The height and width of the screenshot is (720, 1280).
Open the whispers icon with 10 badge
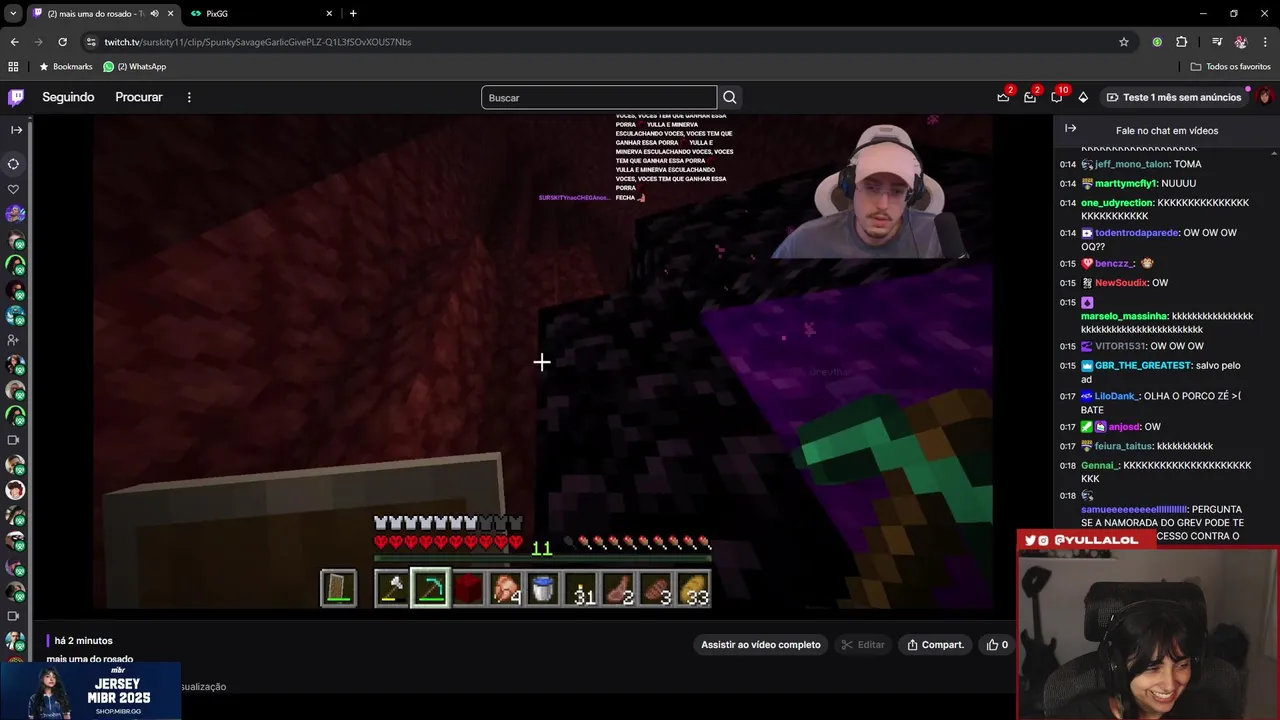(1057, 97)
